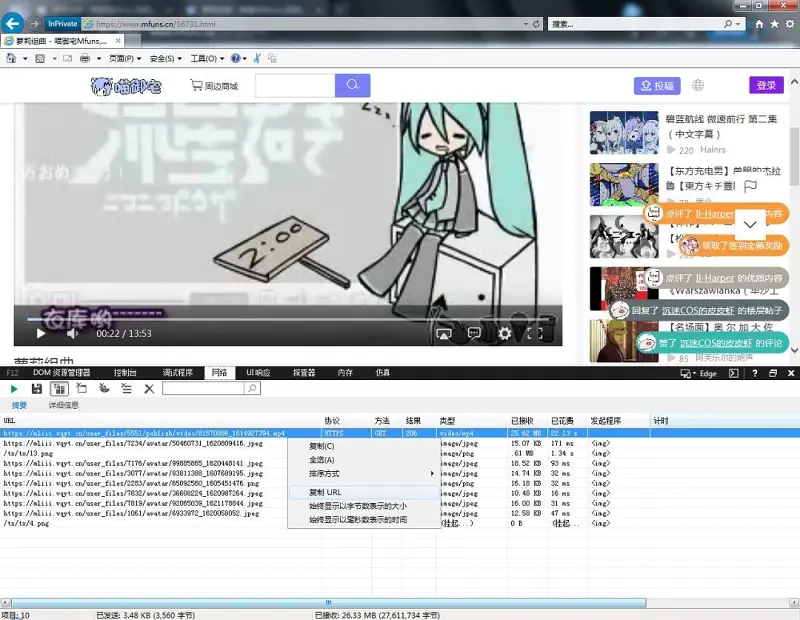Screen dimensions: 800x620
Task: Click the purple site search button
Action: (x=353, y=85)
